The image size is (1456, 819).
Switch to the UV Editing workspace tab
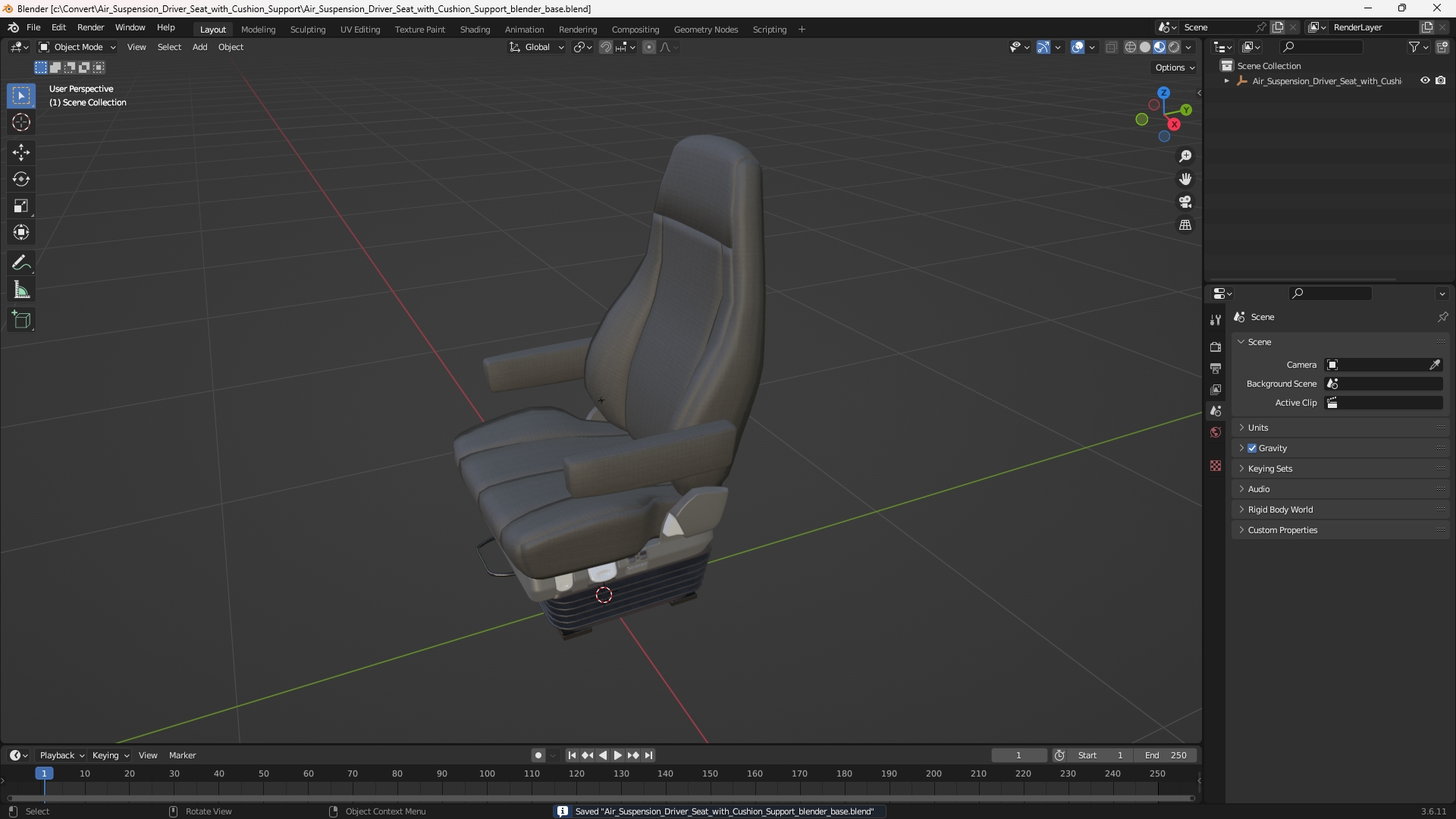[x=360, y=30]
